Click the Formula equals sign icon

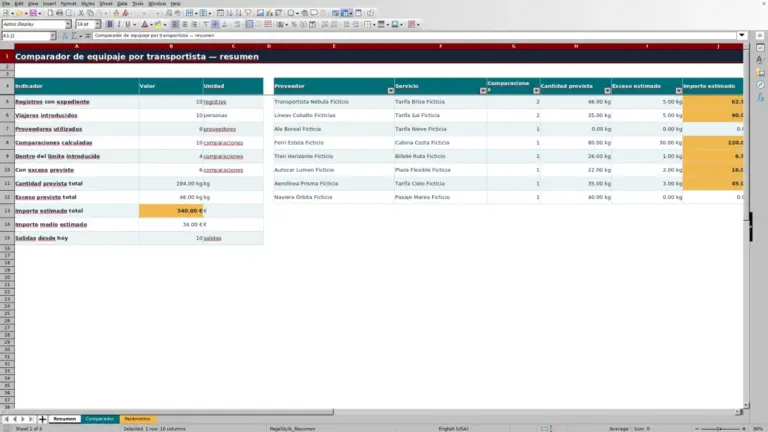88,36
